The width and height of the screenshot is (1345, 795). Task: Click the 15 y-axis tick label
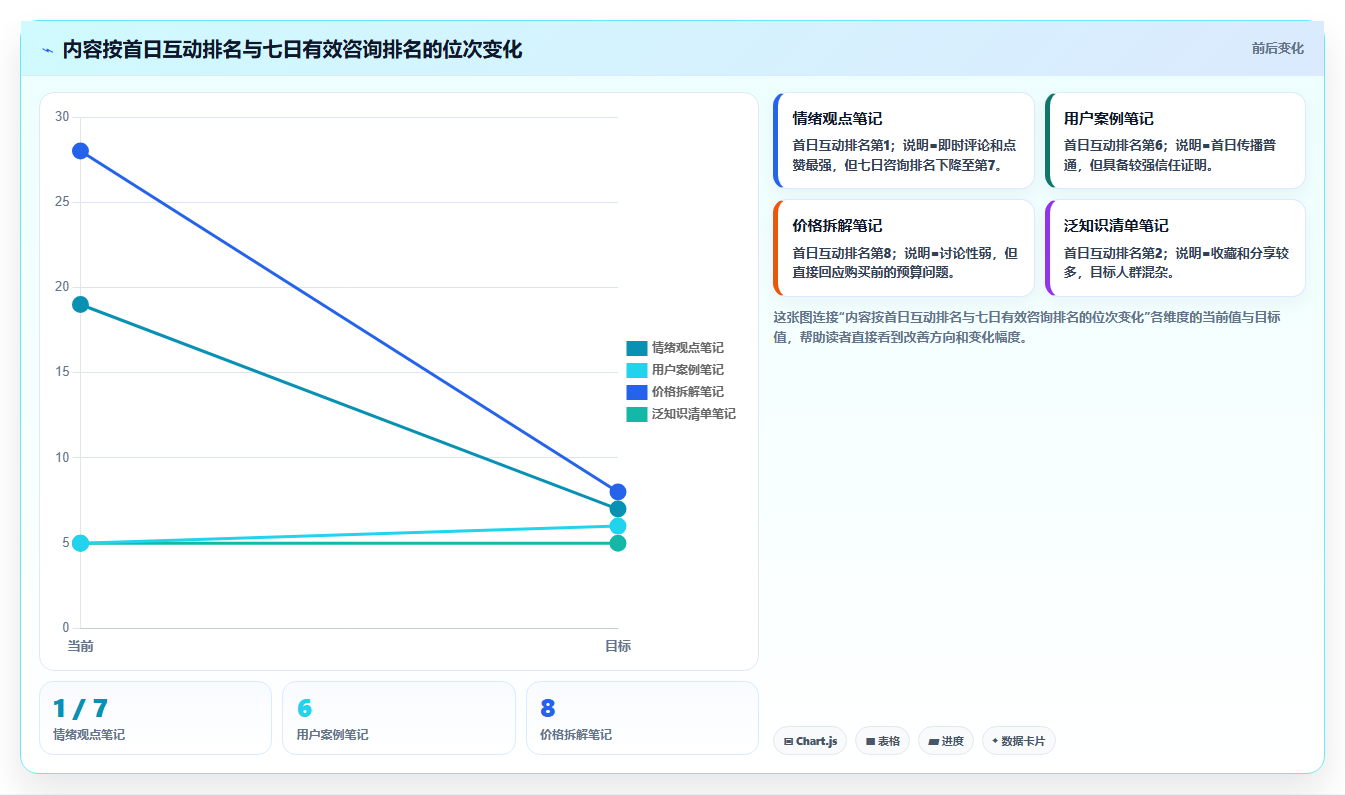click(x=62, y=372)
